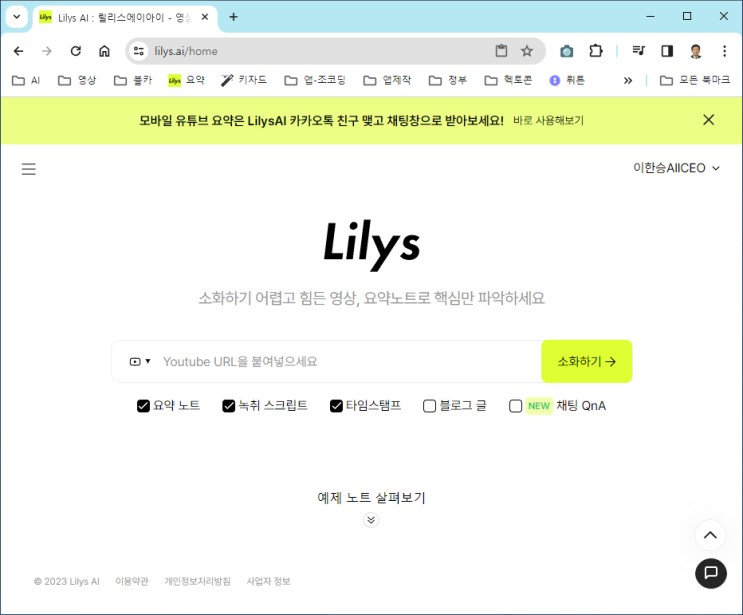This screenshot has height=615, width=743.
Task: Open the chat support bubble
Action: click(711, 573)
